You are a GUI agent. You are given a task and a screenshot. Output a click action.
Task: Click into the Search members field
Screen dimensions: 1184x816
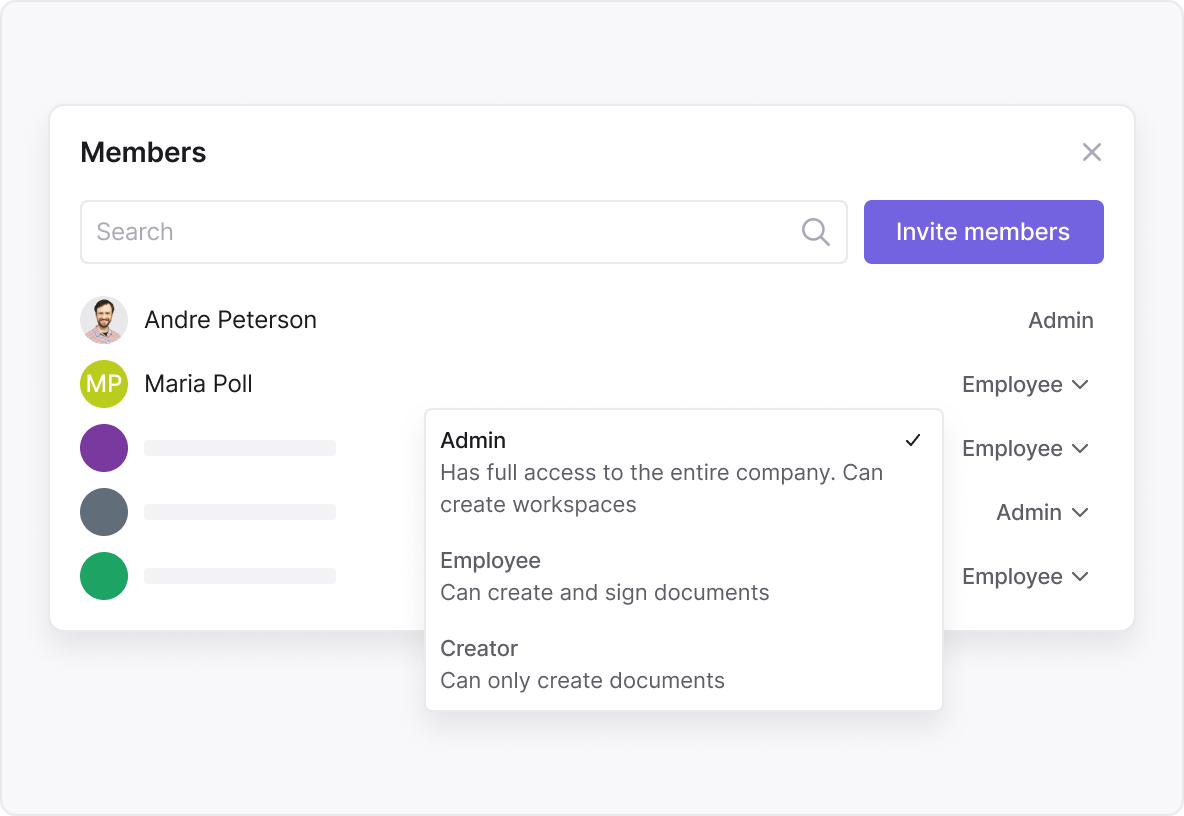[x=464, y=232]
